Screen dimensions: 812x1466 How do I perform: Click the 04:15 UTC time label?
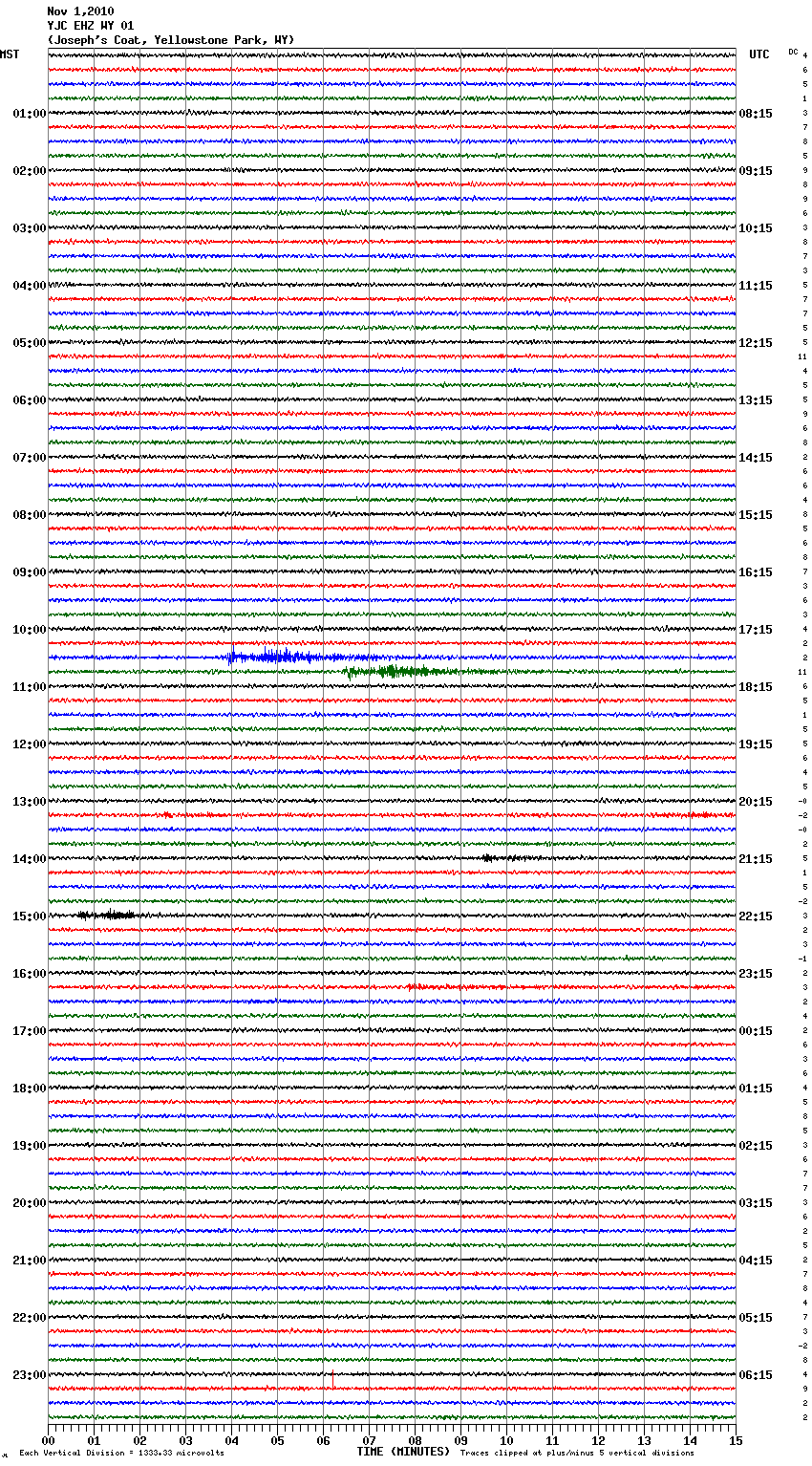[x=756, y=1261]
